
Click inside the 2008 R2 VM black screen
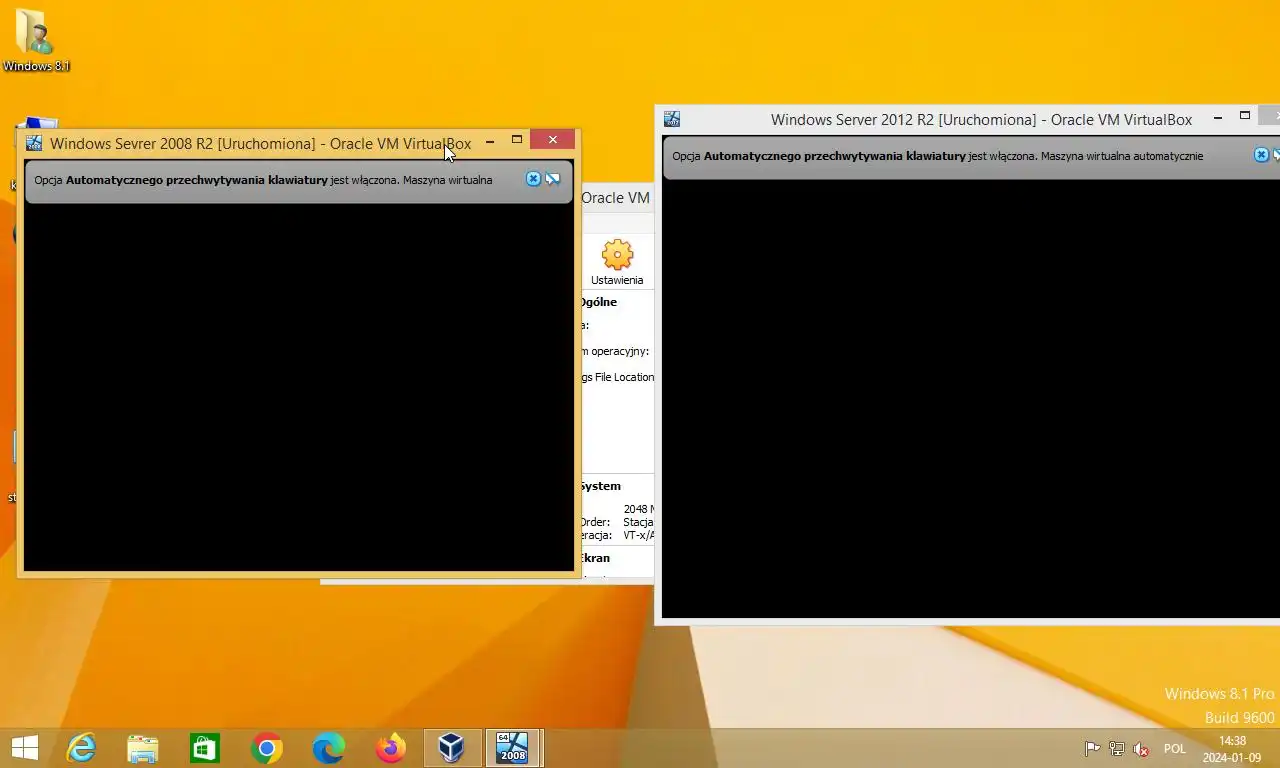pyautogui.click(x=298, y=387)
